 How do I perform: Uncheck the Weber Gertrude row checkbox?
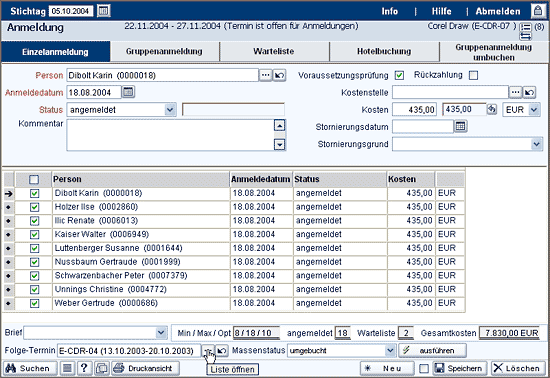point(34,303)
